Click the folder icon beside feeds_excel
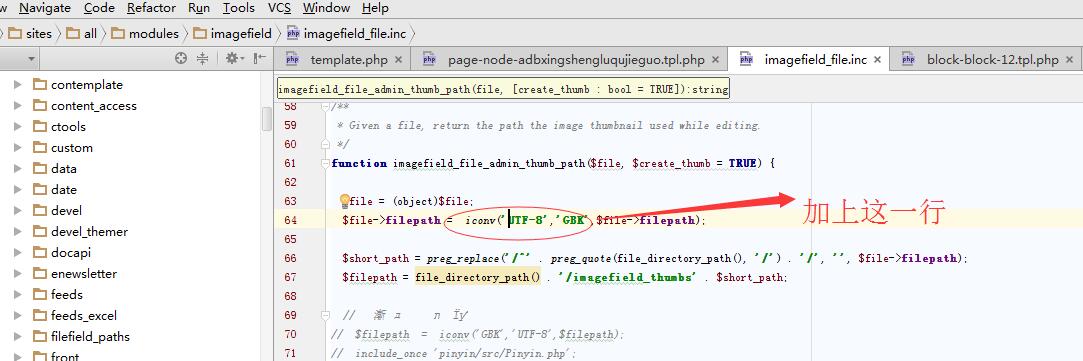This screenshot has width=1083, height=361. 39,315
